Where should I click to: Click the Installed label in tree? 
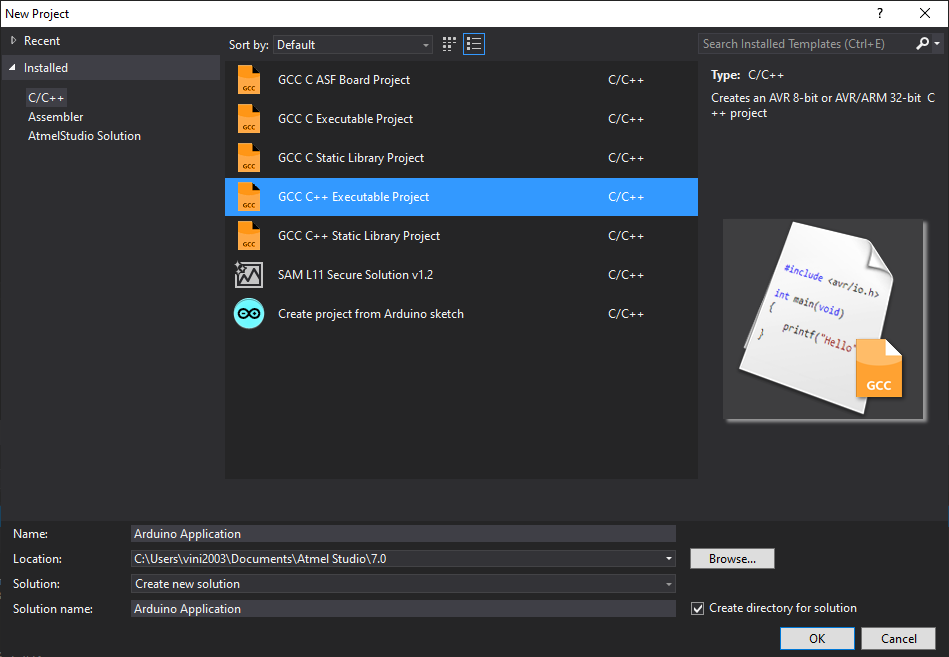[x=45, y=68]
